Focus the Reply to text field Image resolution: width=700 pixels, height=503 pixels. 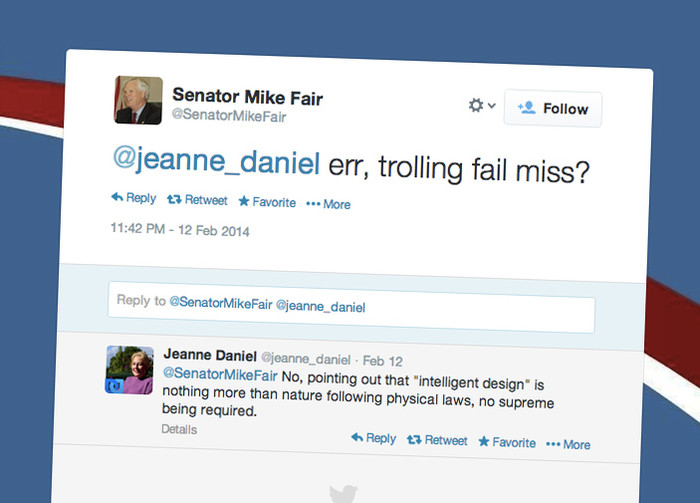351,301
